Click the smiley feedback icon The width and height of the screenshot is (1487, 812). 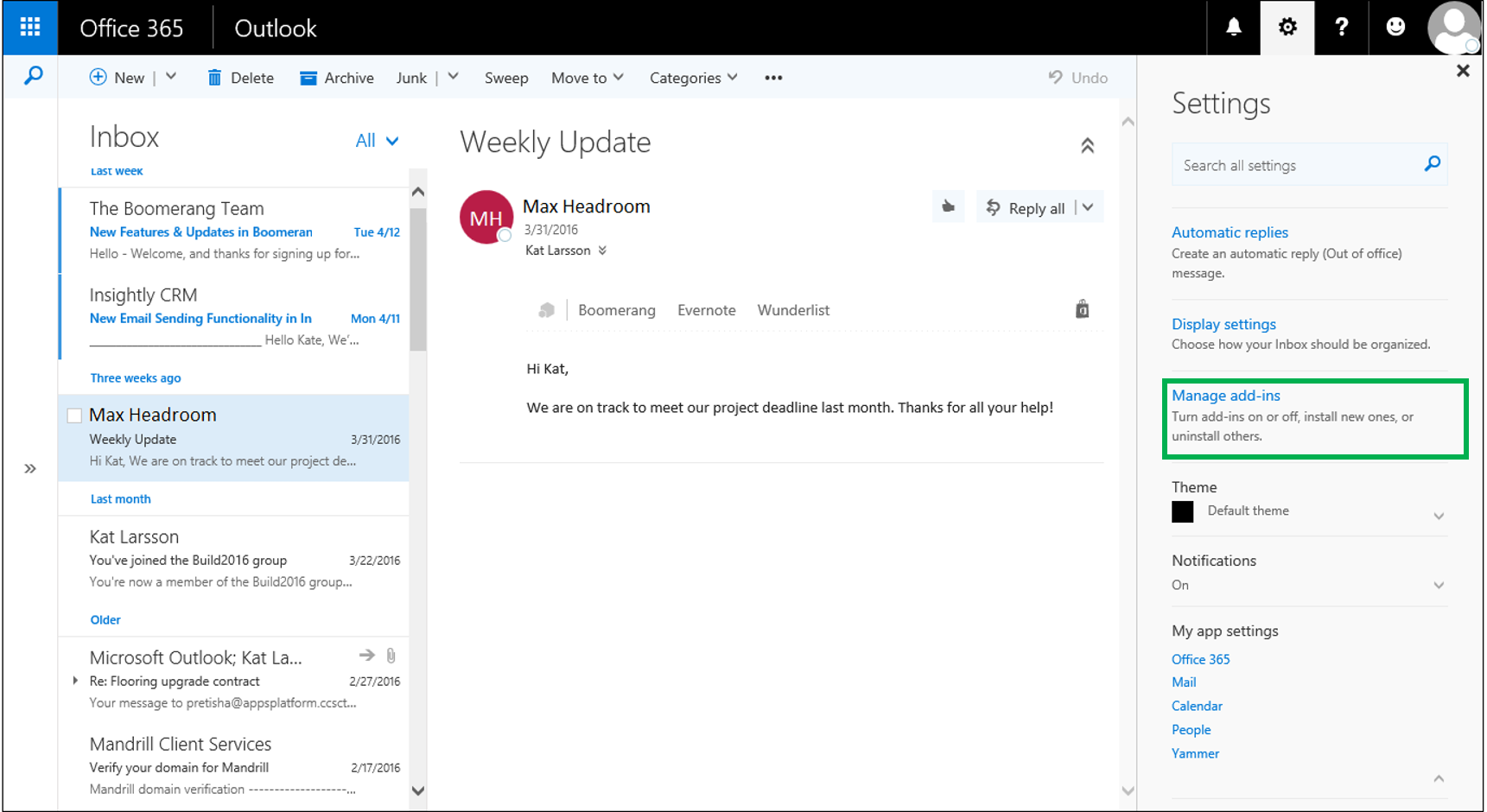[x=1395, y=28]
